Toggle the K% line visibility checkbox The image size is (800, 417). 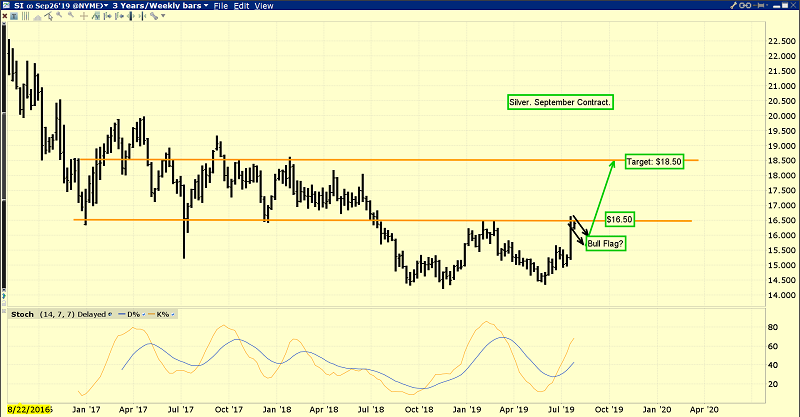pos(172,314)
